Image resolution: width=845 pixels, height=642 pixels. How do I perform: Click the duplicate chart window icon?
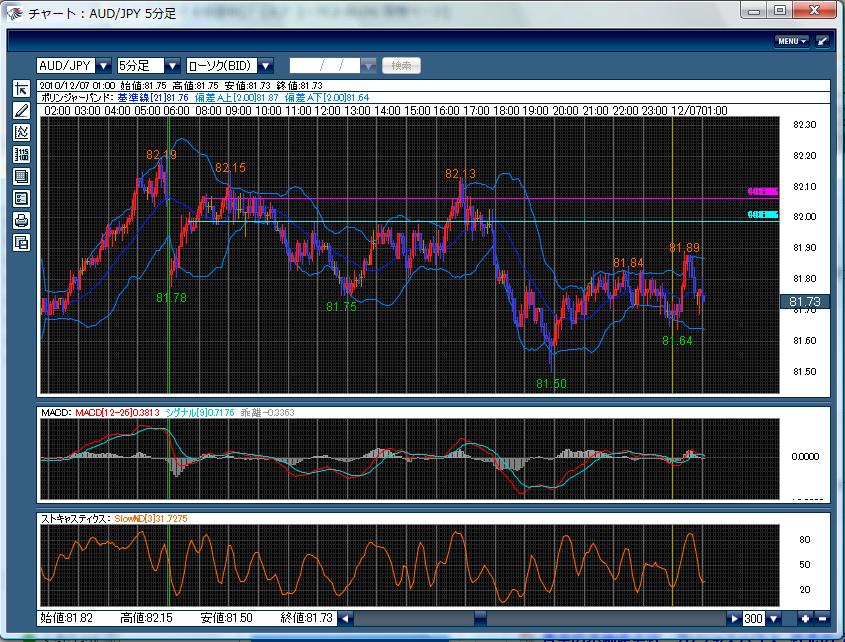coord(22,243)
